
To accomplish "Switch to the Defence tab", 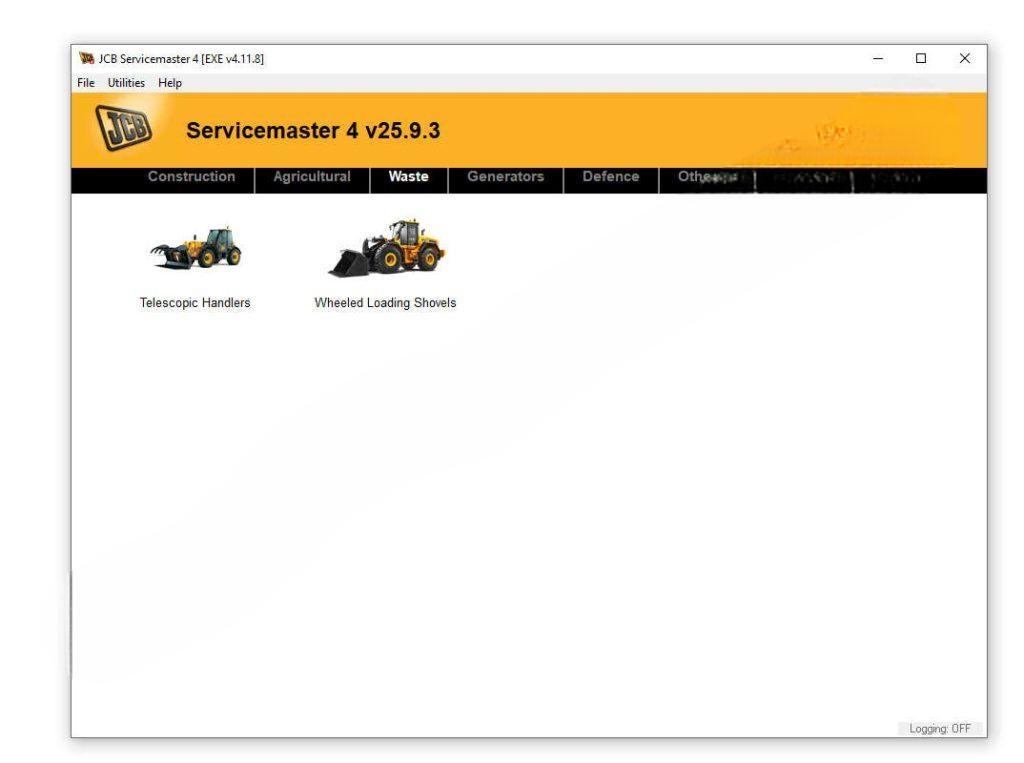I will pos(611,177).
